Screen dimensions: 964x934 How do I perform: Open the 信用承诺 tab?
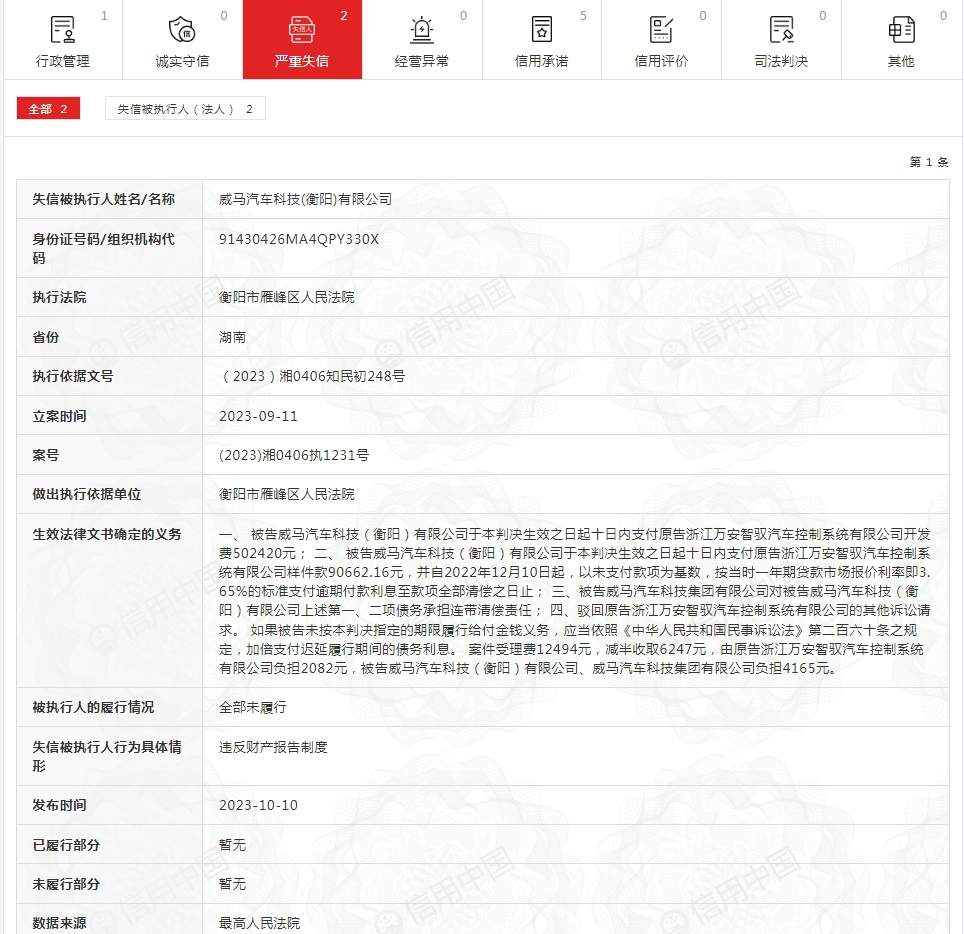pos(542,61)
